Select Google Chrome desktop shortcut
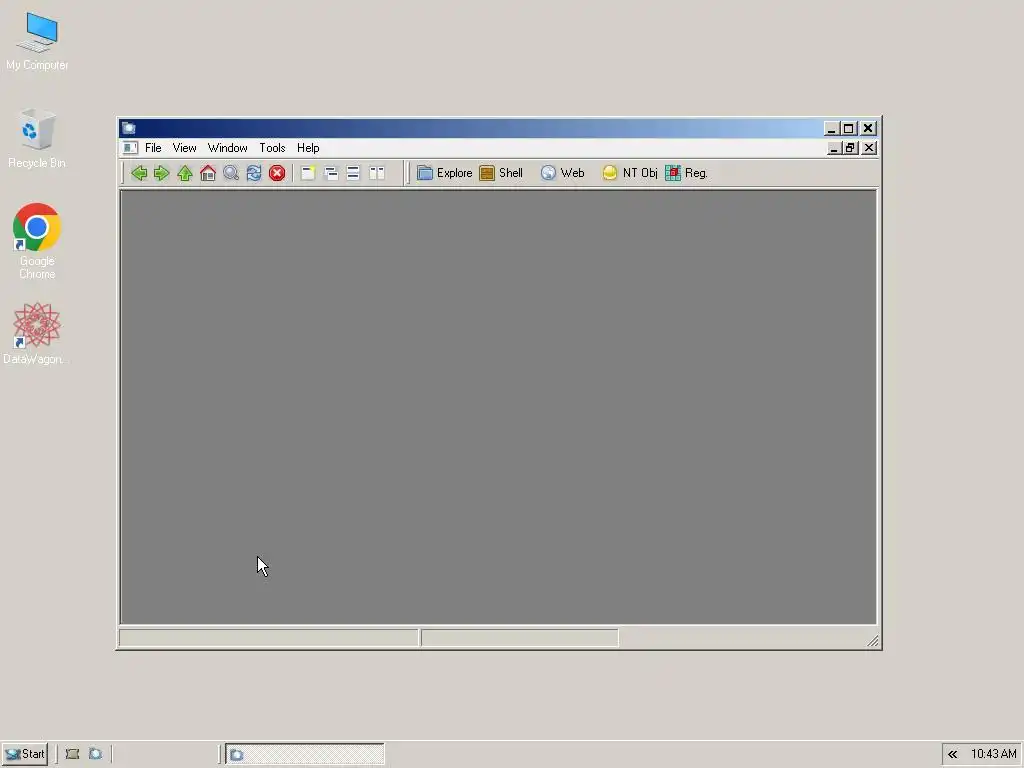Image resolution: width=1024 pixels, height=768 pixels. click(37, 241)
